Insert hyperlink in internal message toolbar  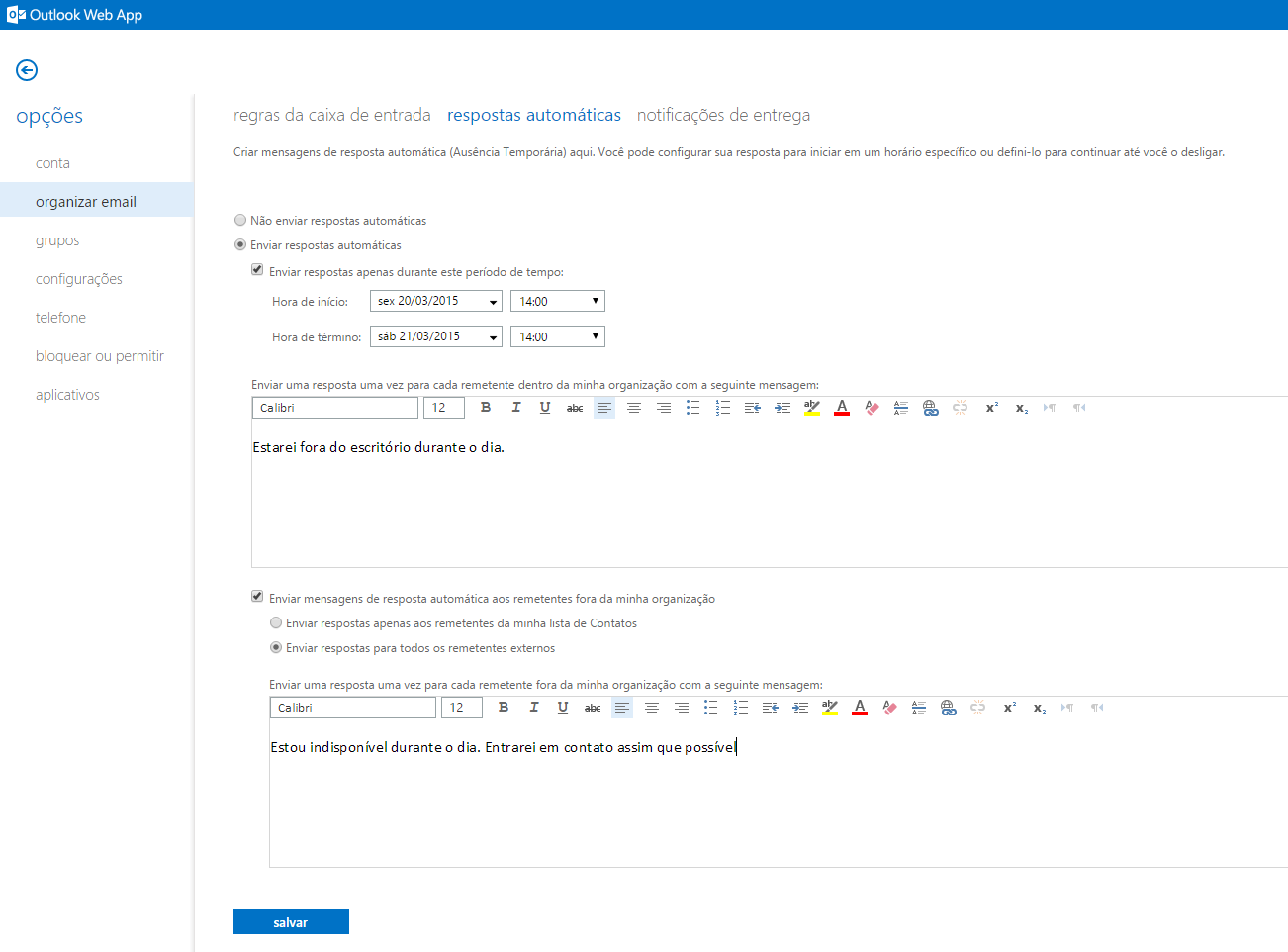click(x=931, y=408)
